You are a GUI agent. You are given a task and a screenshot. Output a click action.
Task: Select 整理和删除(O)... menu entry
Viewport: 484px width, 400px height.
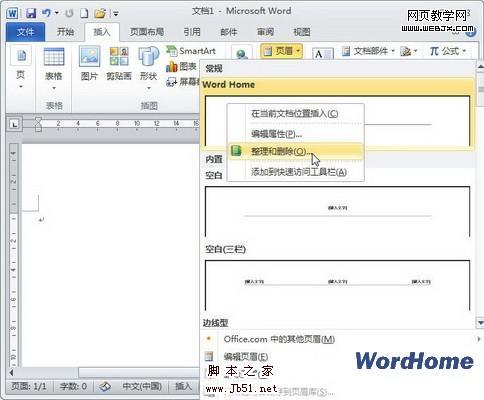295,151
